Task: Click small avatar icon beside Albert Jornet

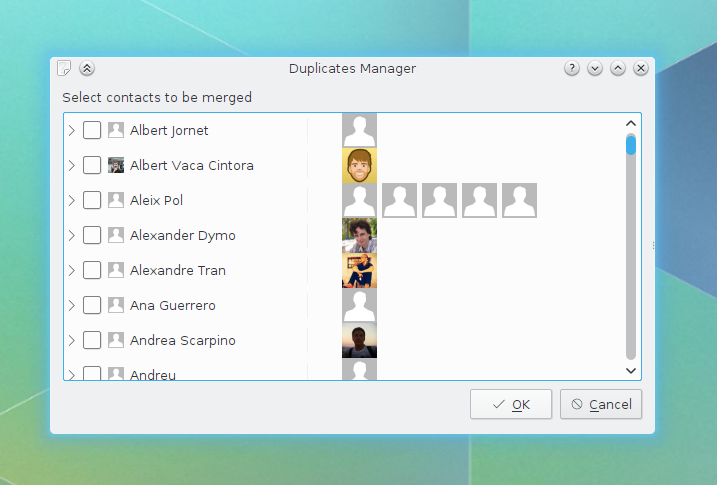Action: tap(116, 130)
